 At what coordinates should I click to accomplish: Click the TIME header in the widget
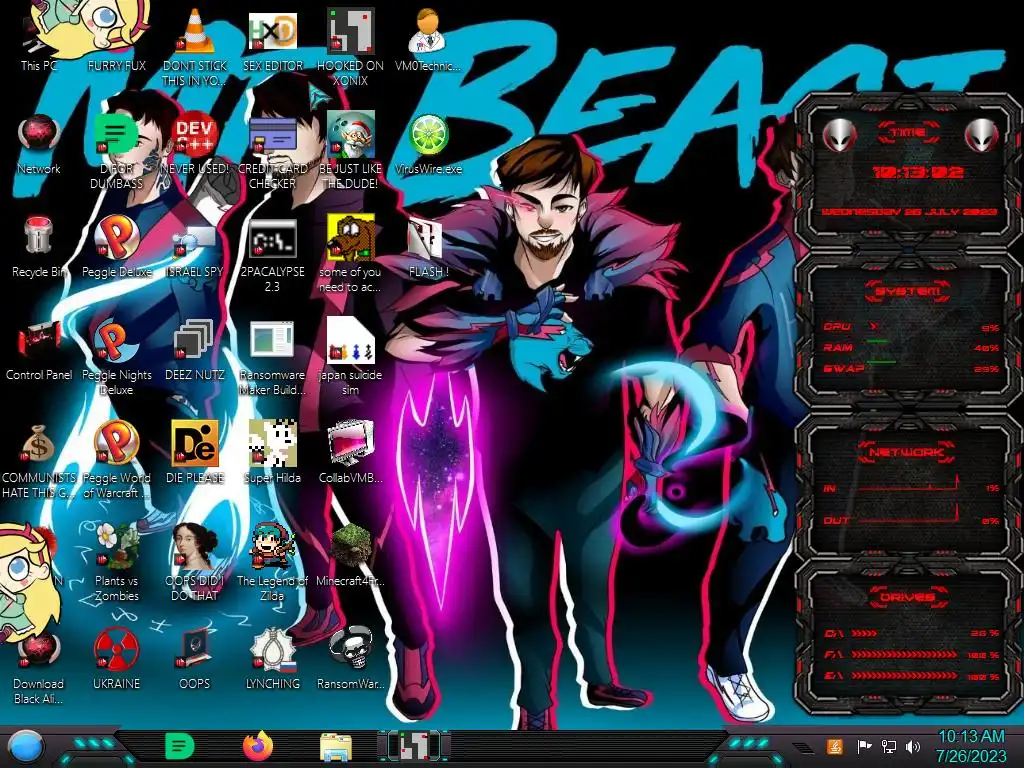(x=908, y=133)
